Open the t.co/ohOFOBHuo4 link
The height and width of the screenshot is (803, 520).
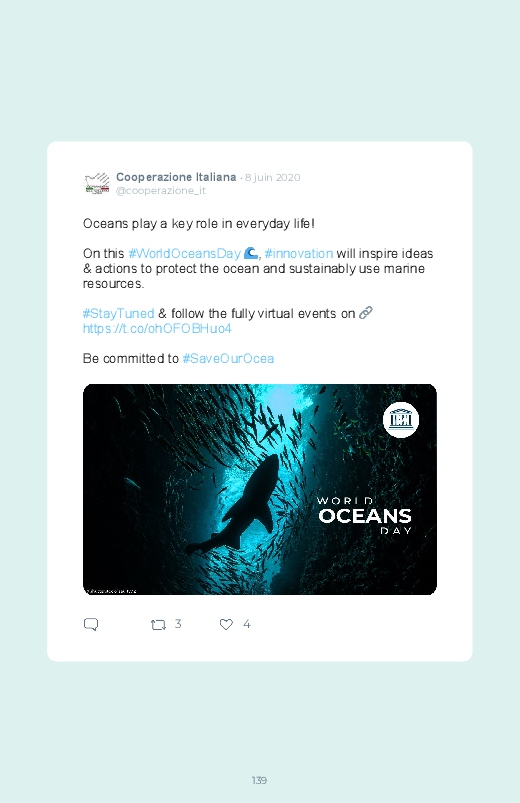[x=157, y=328]
